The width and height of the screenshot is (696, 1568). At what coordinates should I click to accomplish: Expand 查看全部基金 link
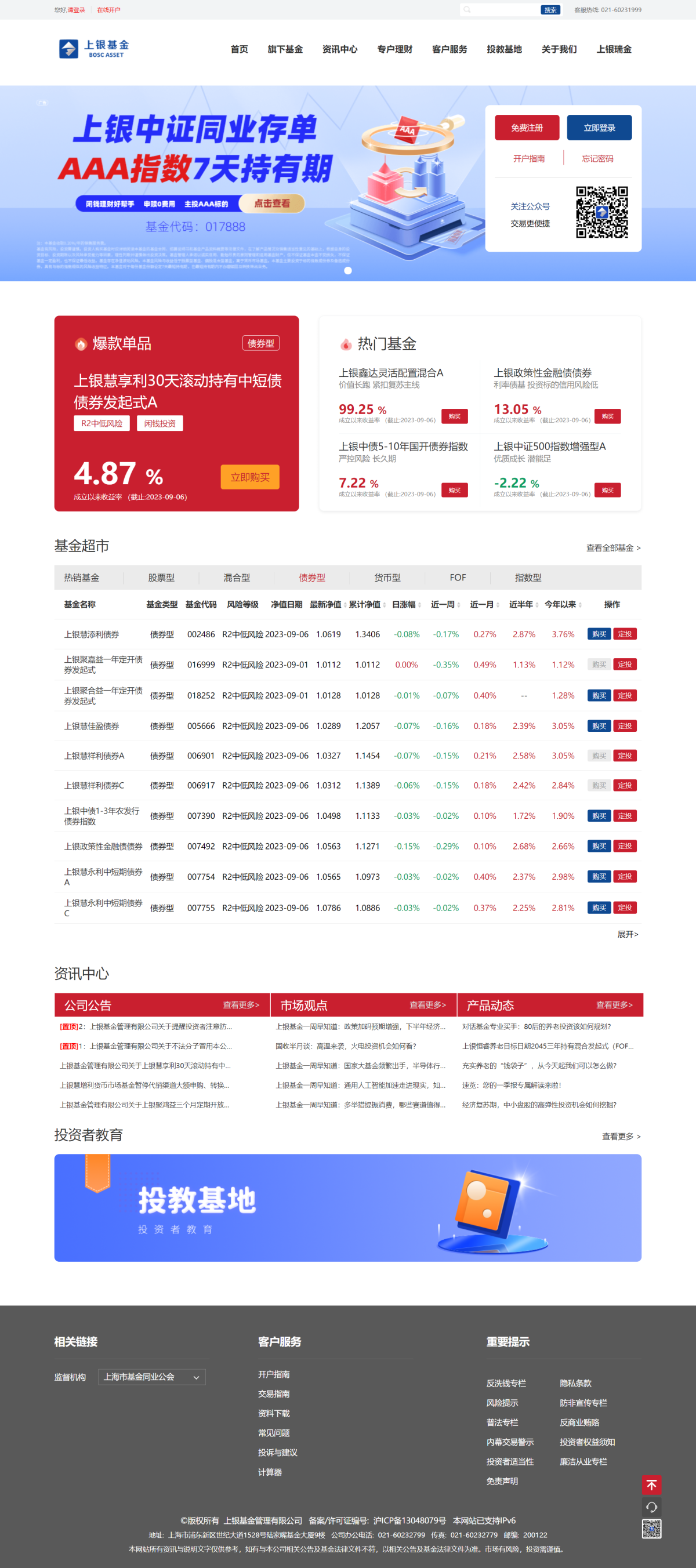[x=612, y=548]
